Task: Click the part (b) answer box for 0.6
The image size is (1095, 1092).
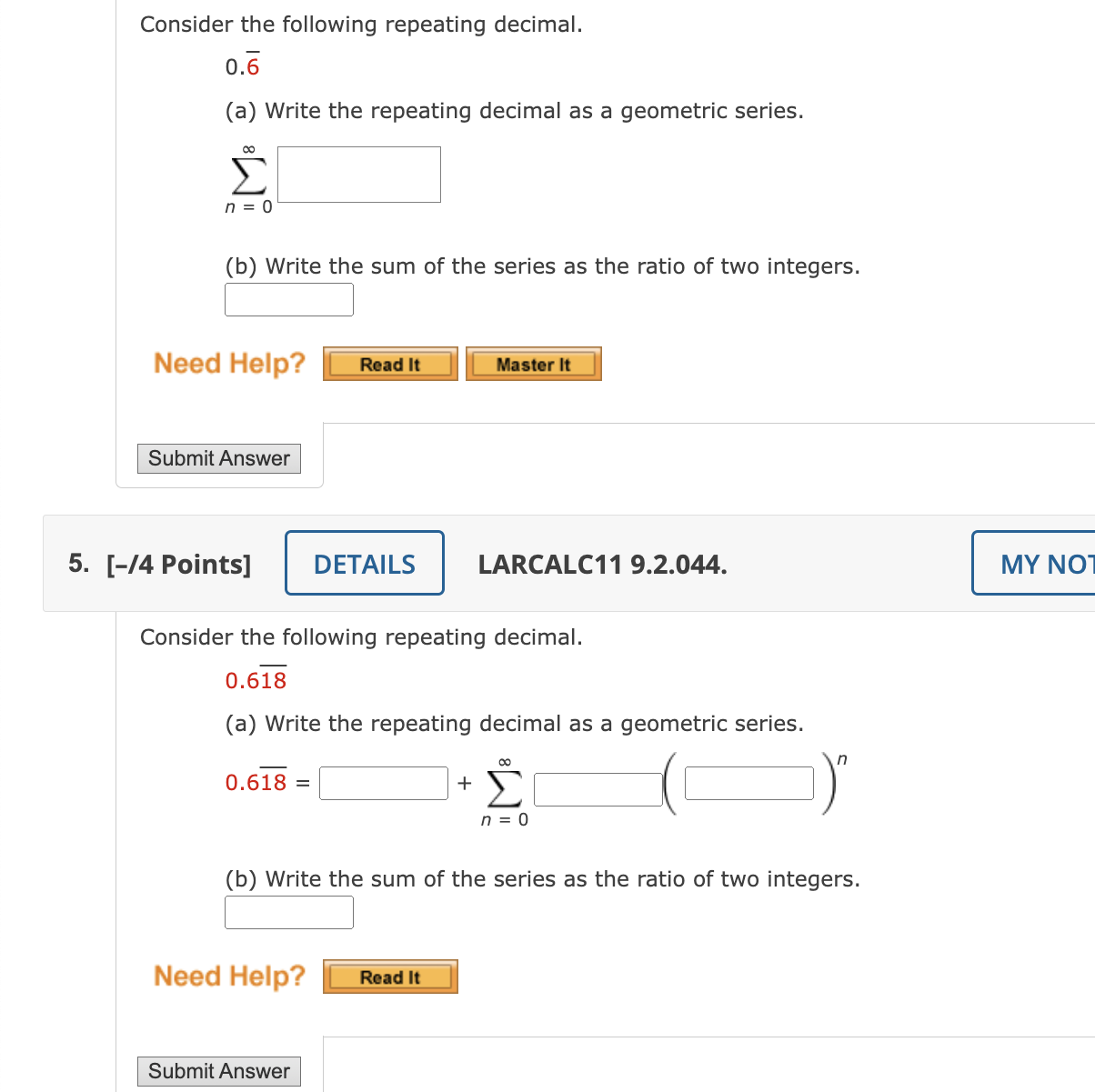Action: (288, 299)
